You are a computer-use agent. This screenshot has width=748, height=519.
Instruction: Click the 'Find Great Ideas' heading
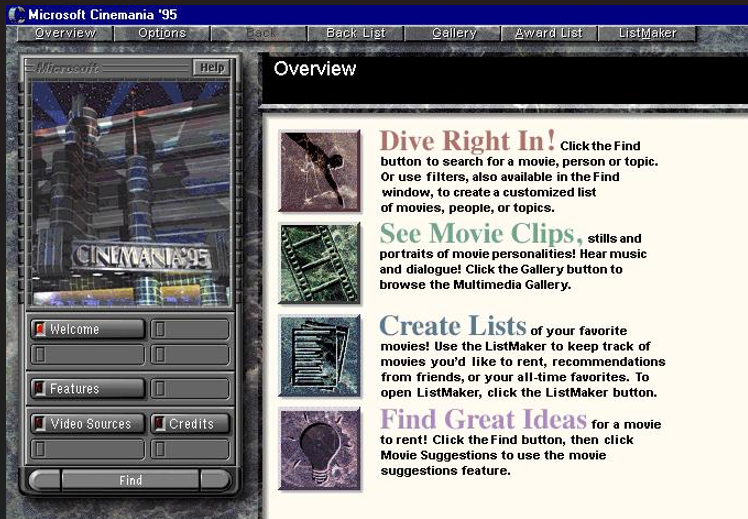coord(483,419)
